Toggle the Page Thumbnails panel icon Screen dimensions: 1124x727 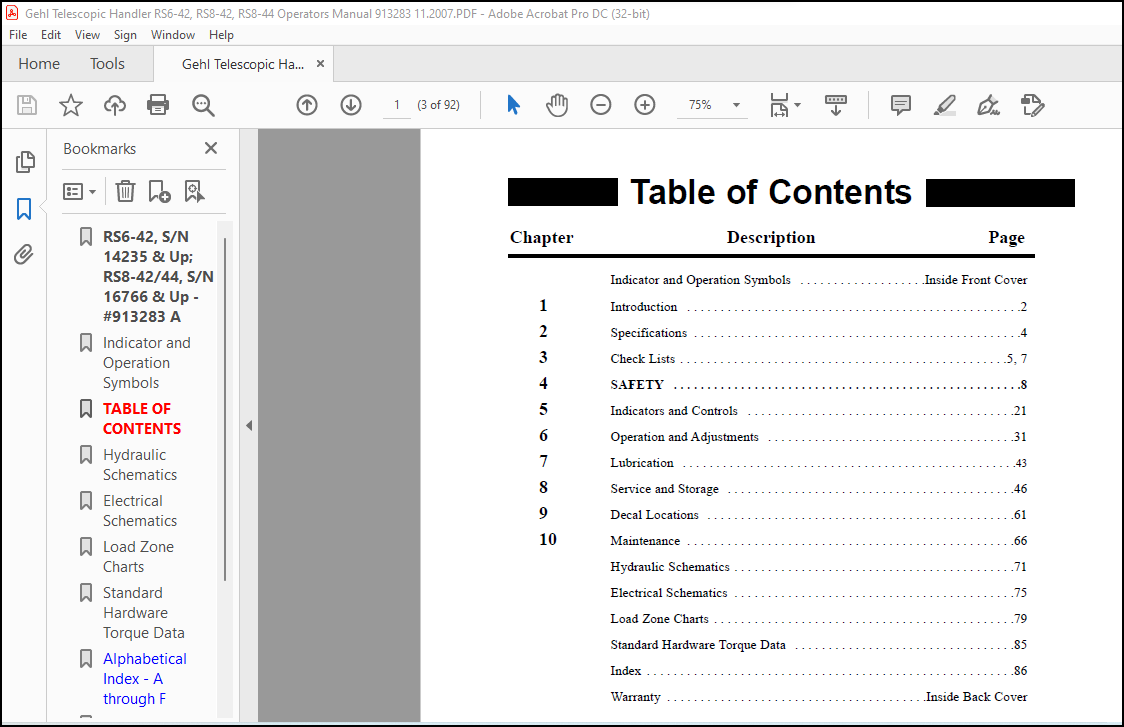[x=24, y=162]
